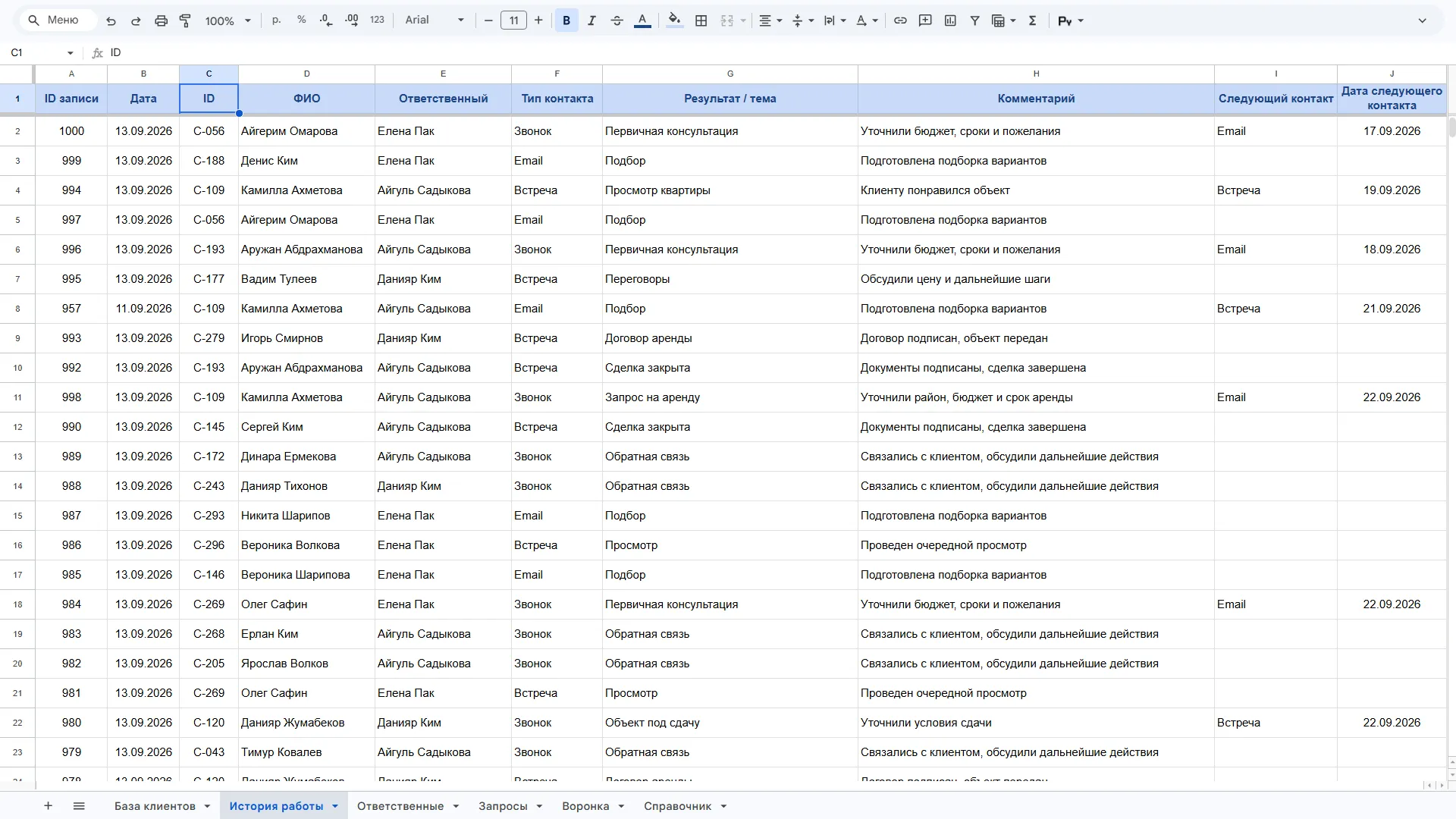Open the vertical align dropdown
This screenshot has height=819, width=1456.
[x=802, y=20]
